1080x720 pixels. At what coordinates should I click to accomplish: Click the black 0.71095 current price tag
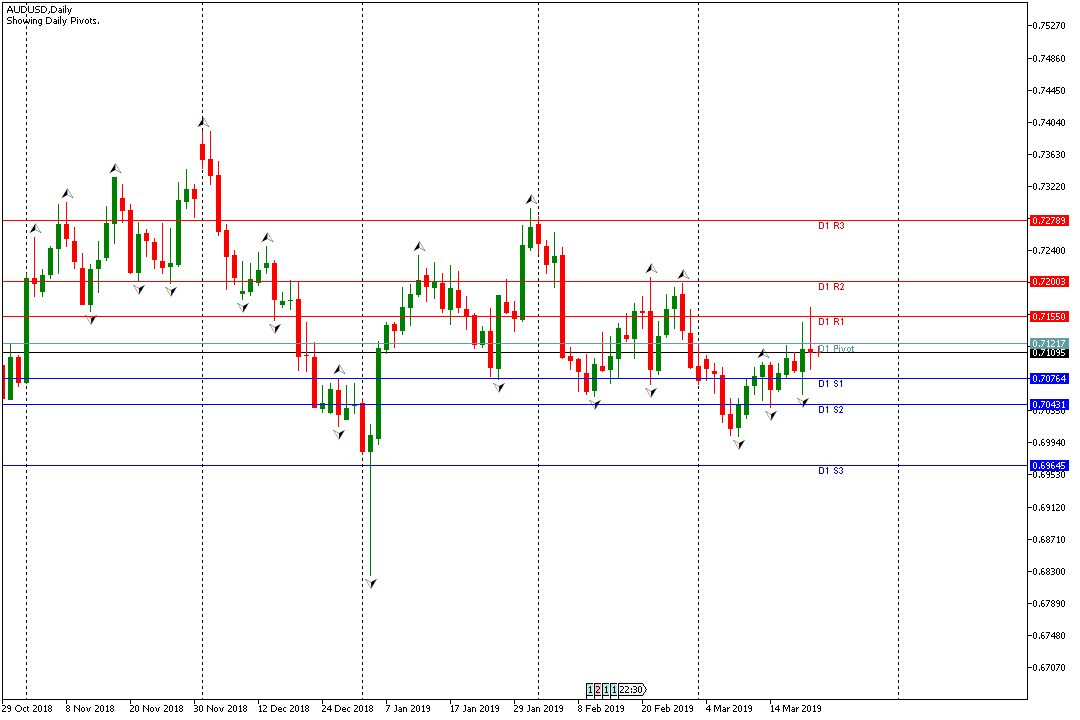[1049, 353]
